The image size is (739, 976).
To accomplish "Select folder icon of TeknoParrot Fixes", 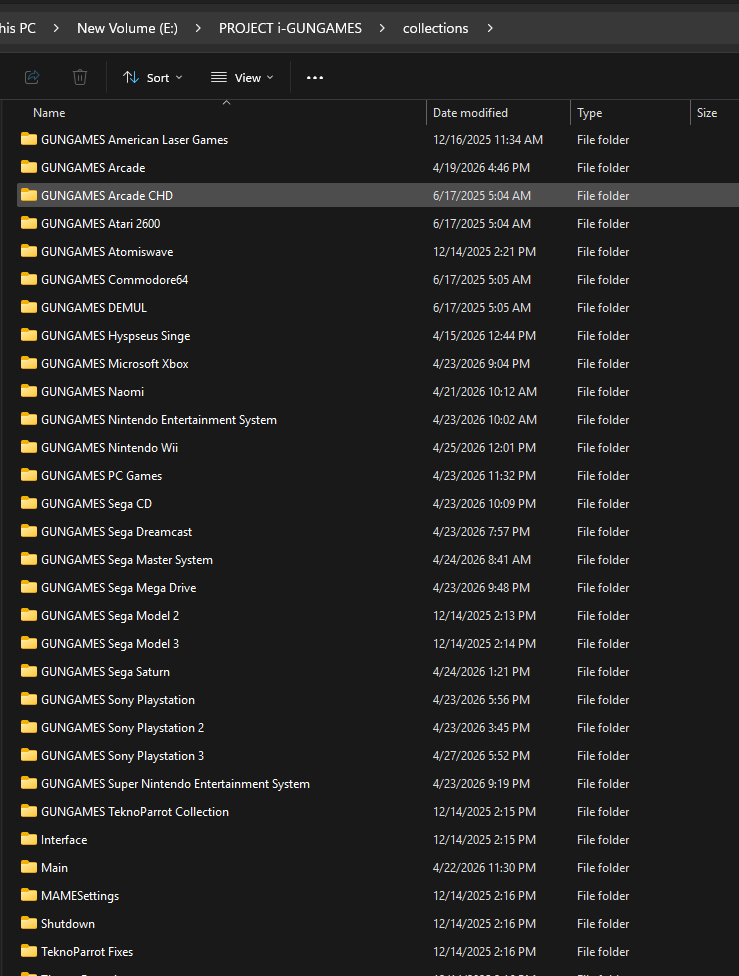I will (29, 951).
